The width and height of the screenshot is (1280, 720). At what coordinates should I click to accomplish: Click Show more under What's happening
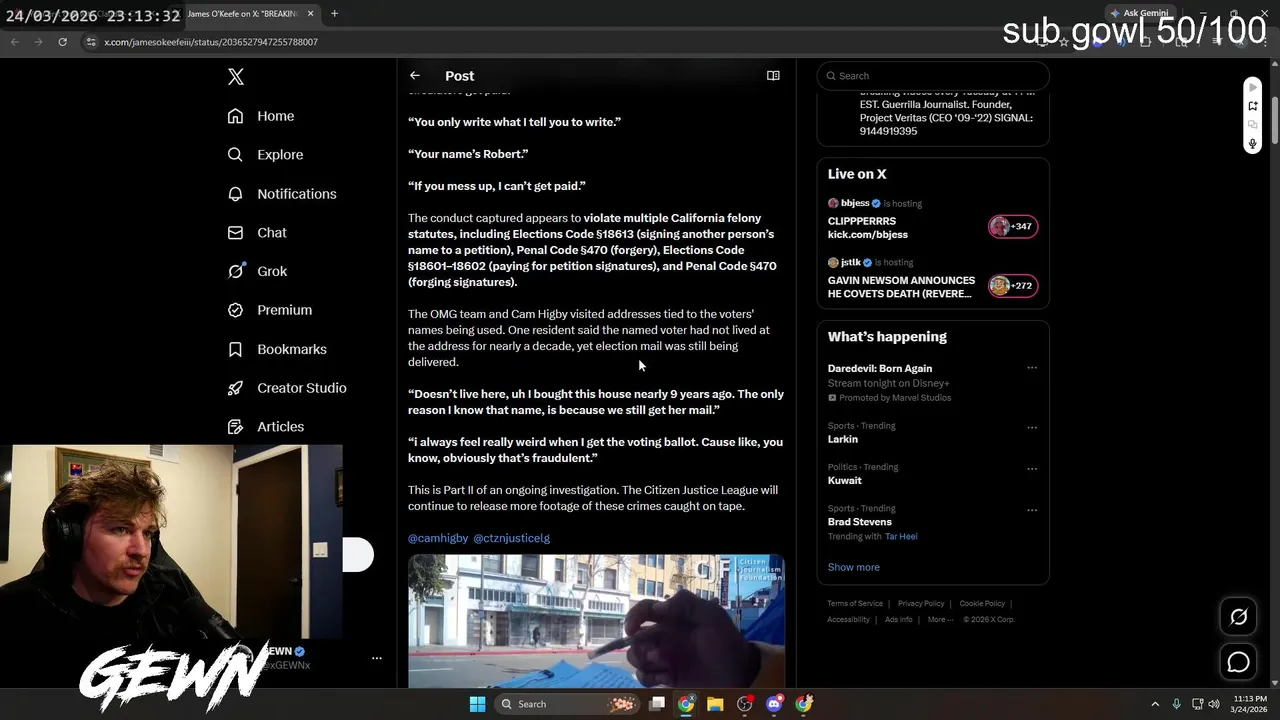(854, 567)
